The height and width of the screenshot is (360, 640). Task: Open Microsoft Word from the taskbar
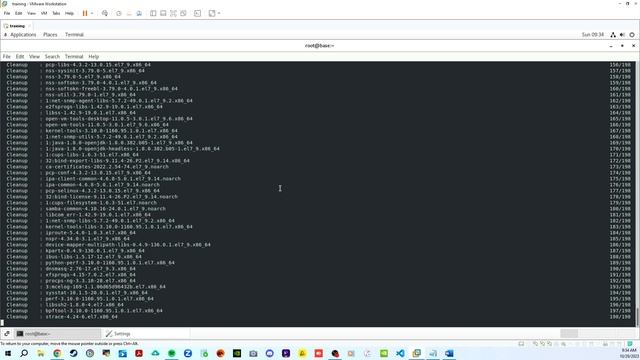coord(449,353)
